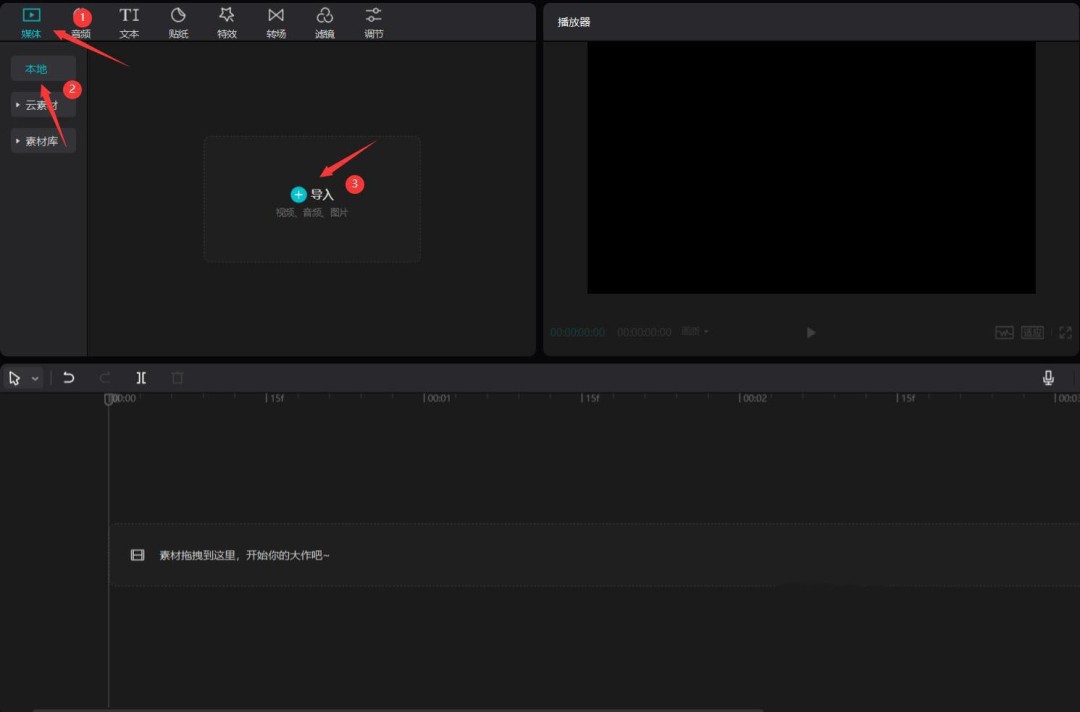Open the 贴纸 (Stickers) panel
This screenshot has width=1080, height=712.
click(178, 22)
